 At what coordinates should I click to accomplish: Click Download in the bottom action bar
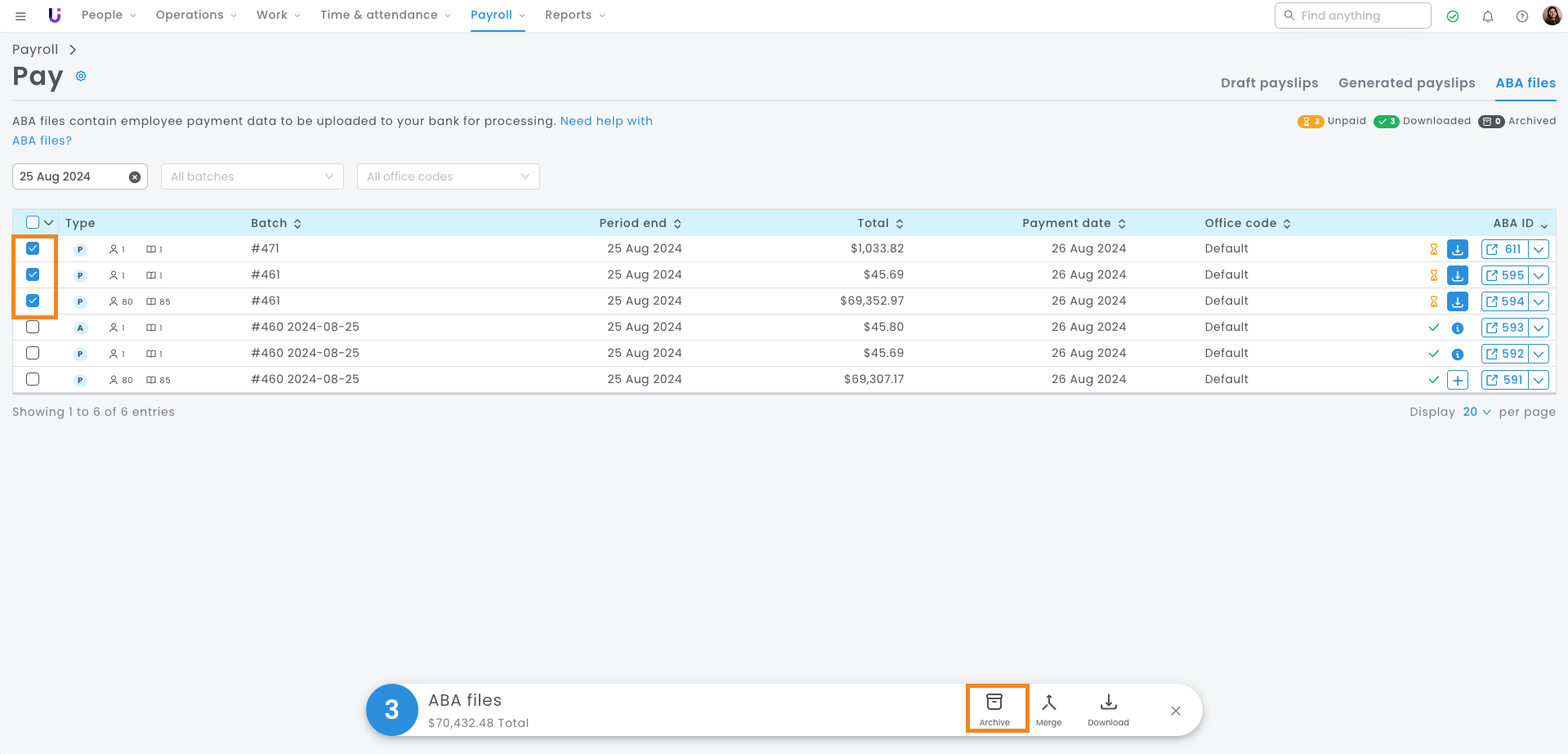click(x=1108, y=708)
